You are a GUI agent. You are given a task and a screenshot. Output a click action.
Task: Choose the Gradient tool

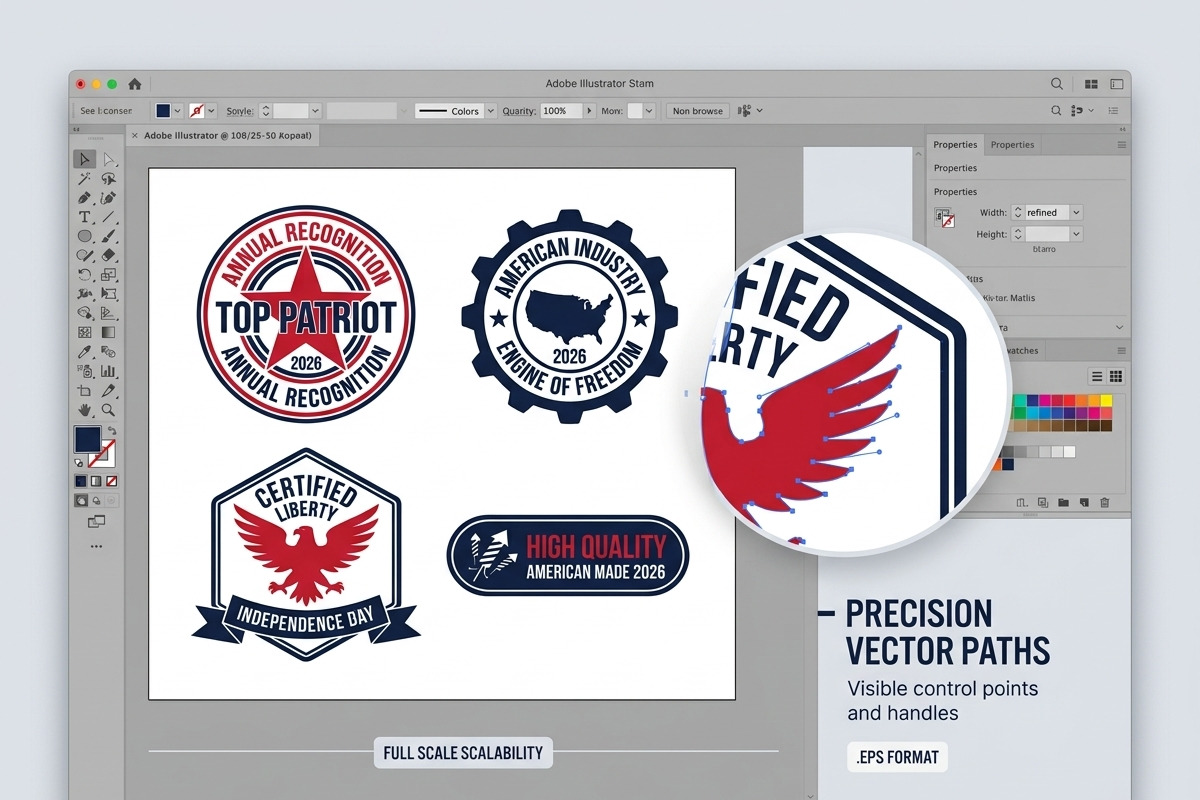[x=108, y=333]
